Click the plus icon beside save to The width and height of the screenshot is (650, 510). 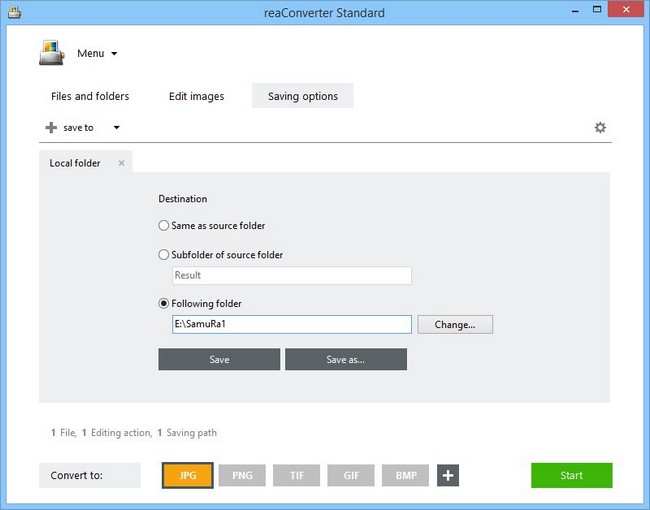tap(51, 128)
